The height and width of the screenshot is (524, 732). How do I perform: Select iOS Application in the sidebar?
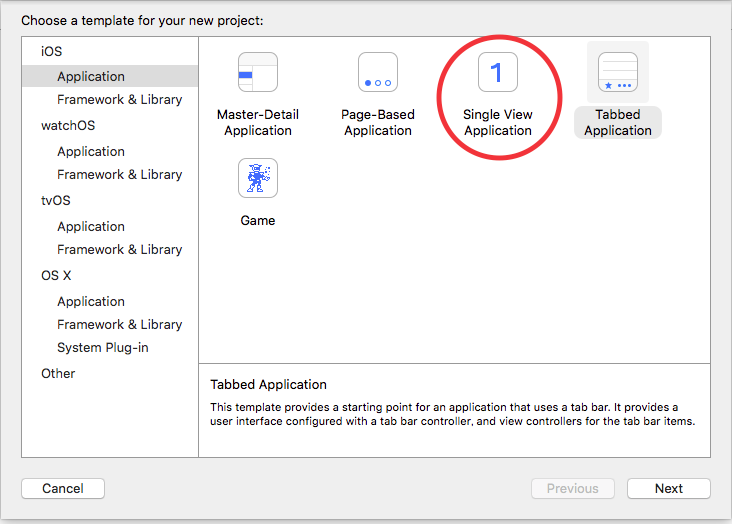[110, 76]
